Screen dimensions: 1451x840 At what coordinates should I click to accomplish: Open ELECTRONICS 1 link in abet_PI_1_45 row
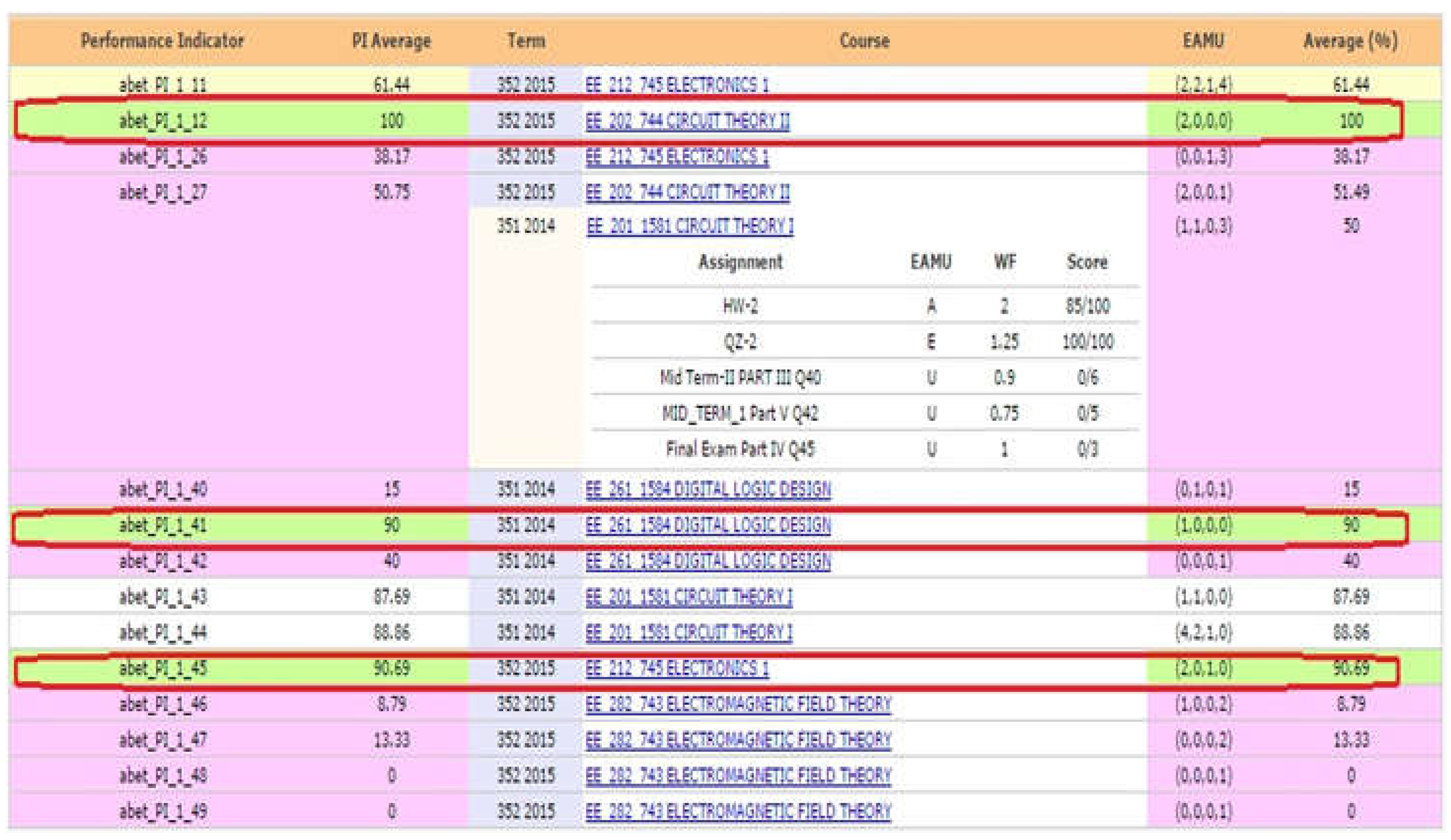coord(677,668)
